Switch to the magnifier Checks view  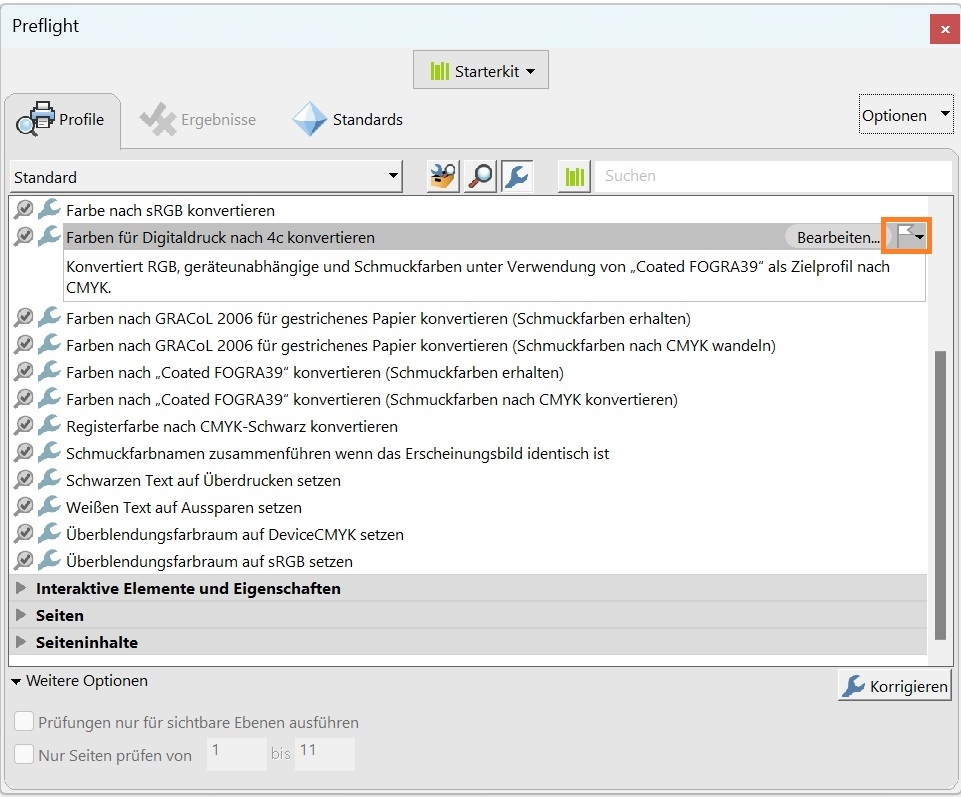tap(479, 175)
